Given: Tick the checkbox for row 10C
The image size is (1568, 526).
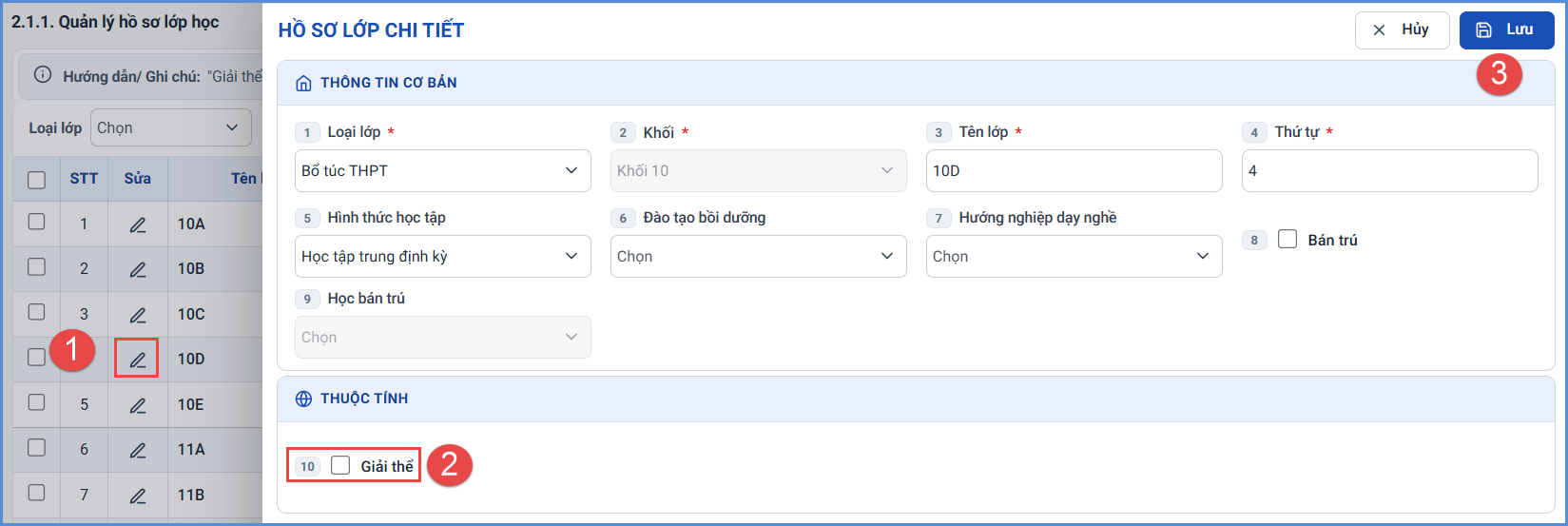Looking at the screenshot, I should point(37,312).
